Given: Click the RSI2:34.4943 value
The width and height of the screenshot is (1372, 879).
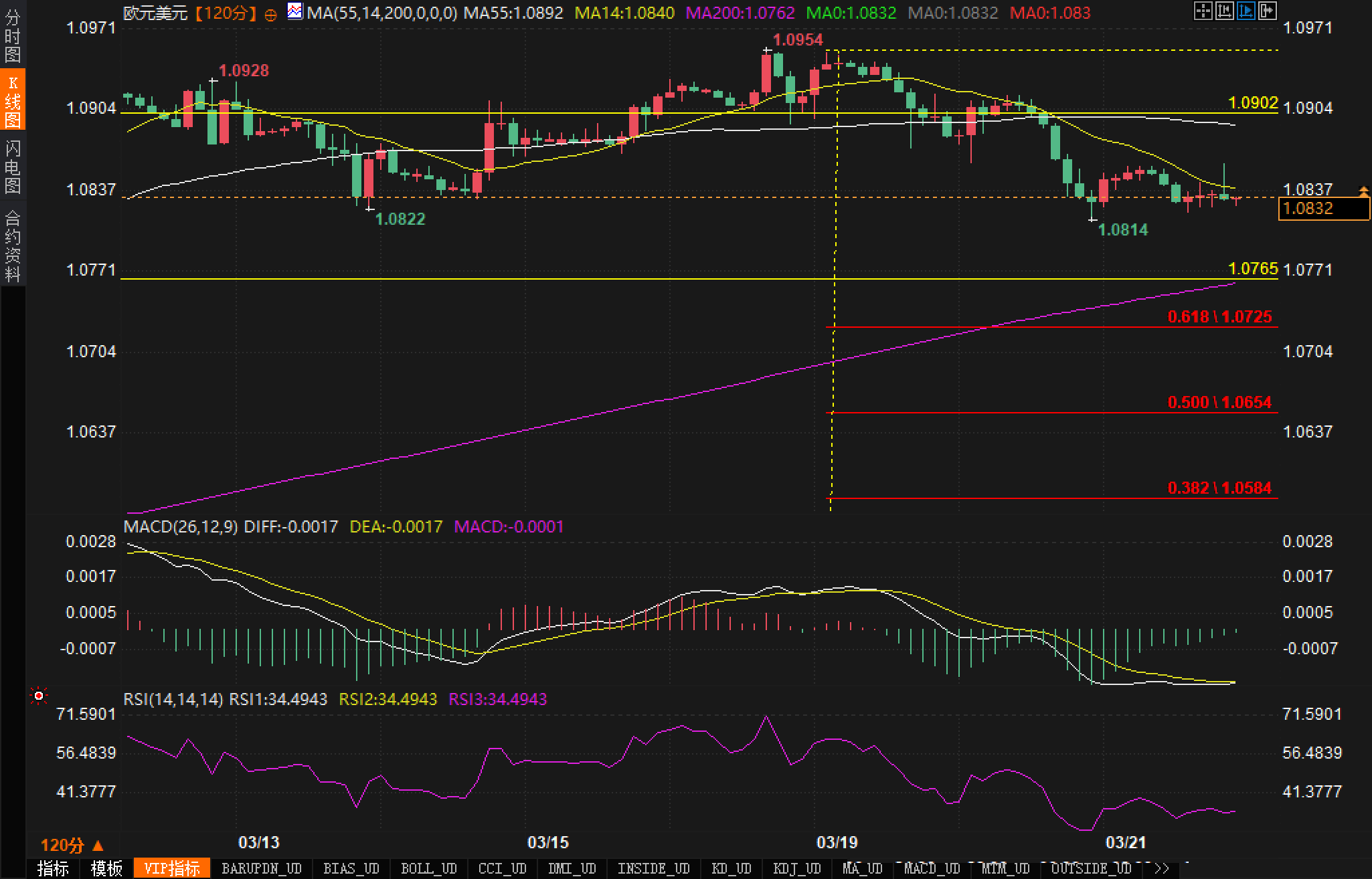Looking at the screenshot, I should pos(388,699).
